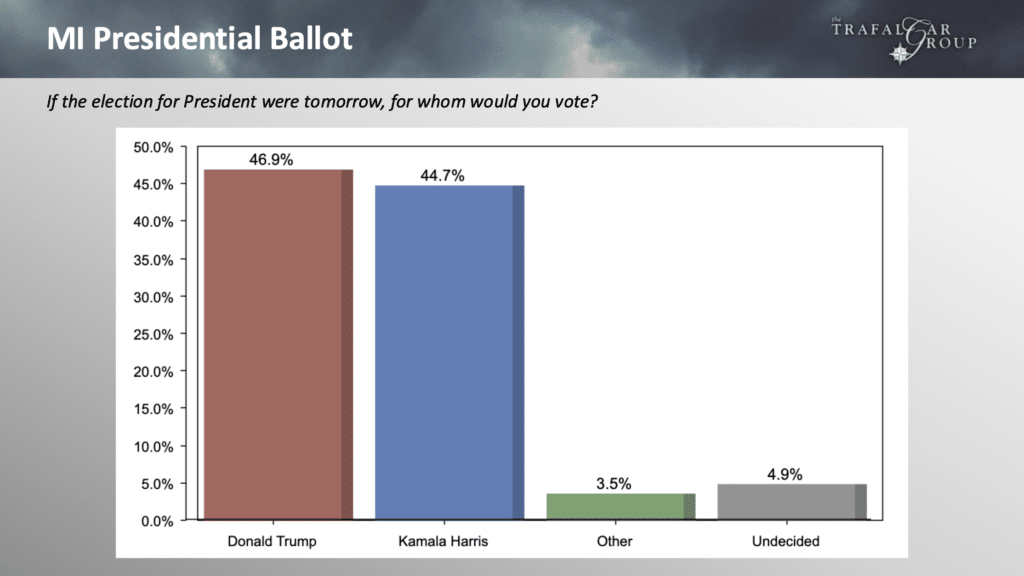Click the Trafalgar Group logo
The image size is (1024, 576).
pyautogui.click(x=902, y=37)
